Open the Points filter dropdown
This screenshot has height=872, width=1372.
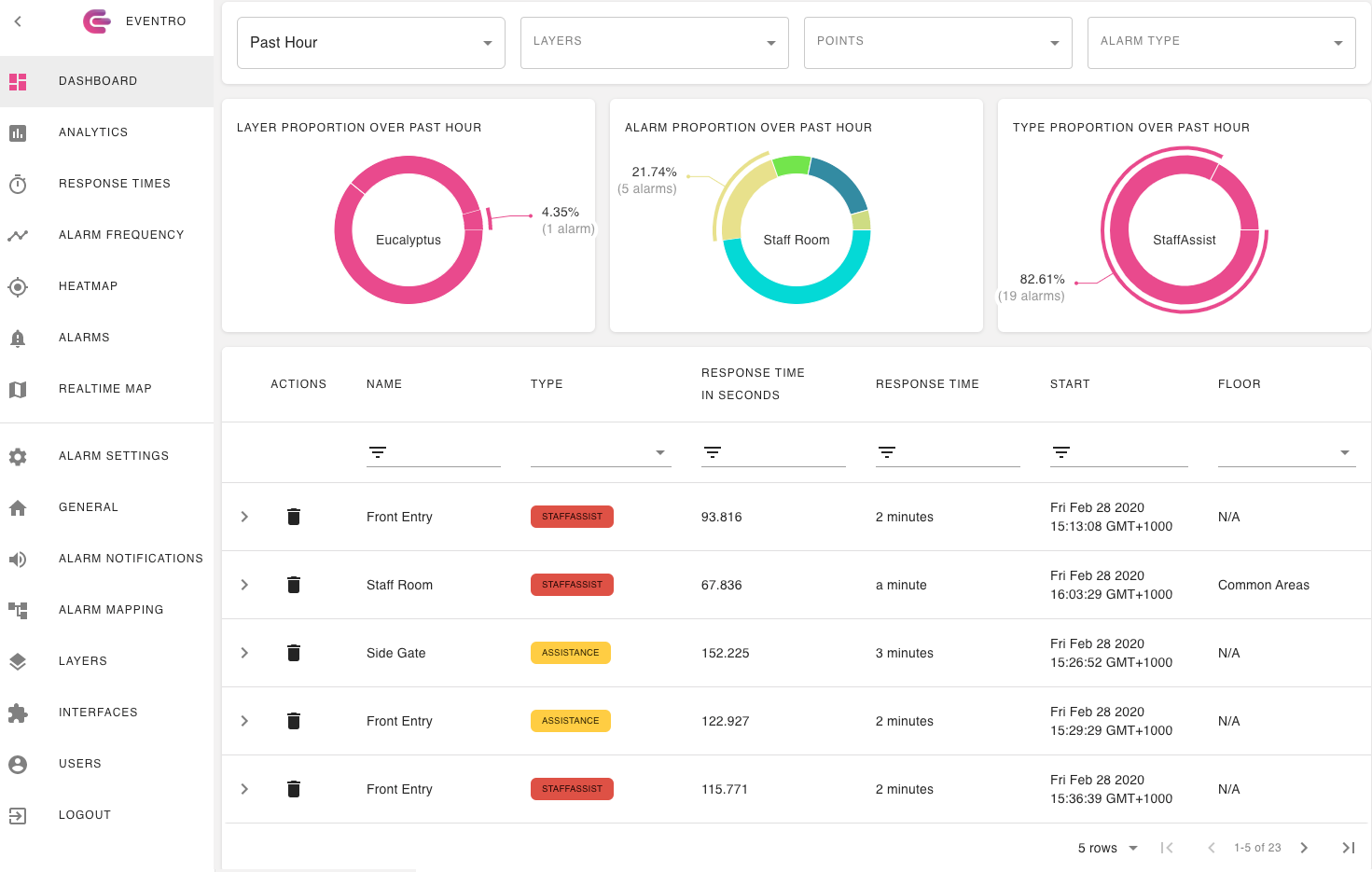(938, 43)
